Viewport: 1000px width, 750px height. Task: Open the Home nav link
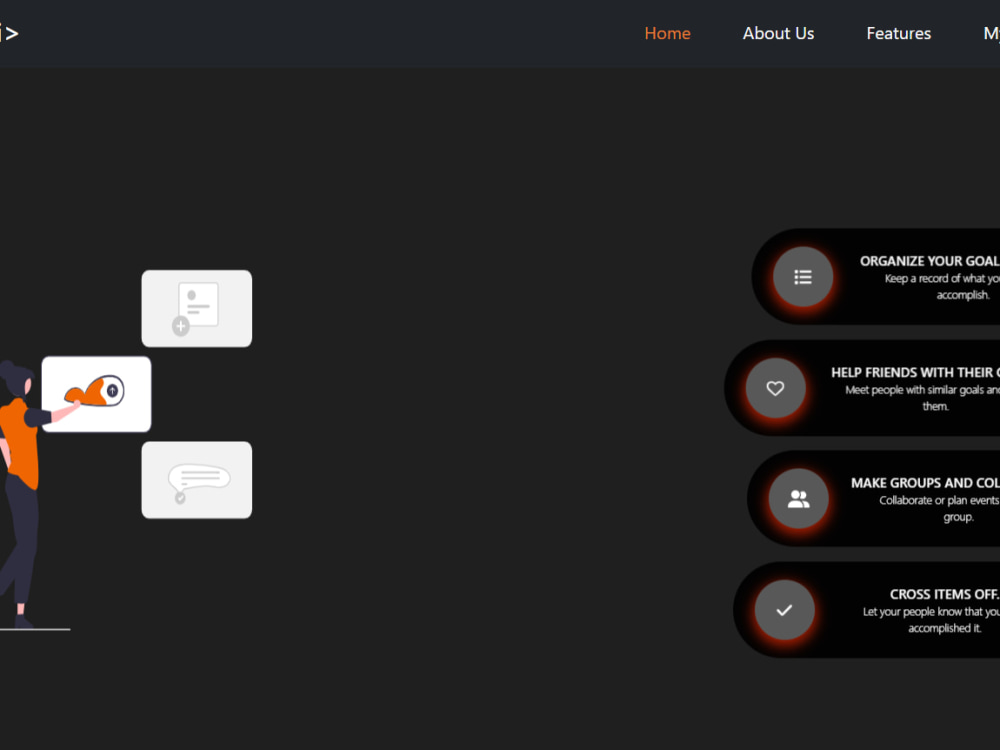(667, 33)
